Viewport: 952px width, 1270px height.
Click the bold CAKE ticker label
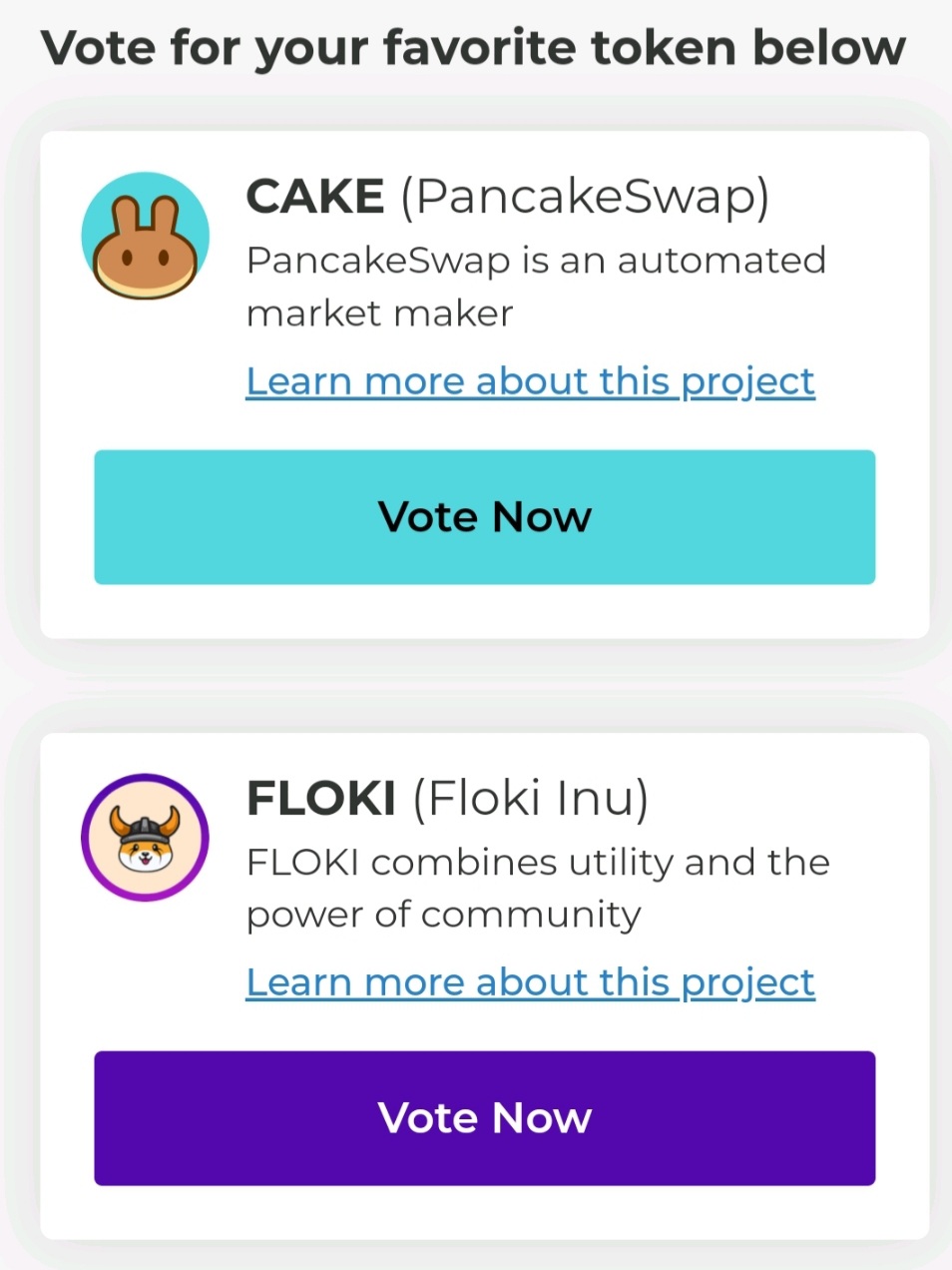[x=314, y=197]
